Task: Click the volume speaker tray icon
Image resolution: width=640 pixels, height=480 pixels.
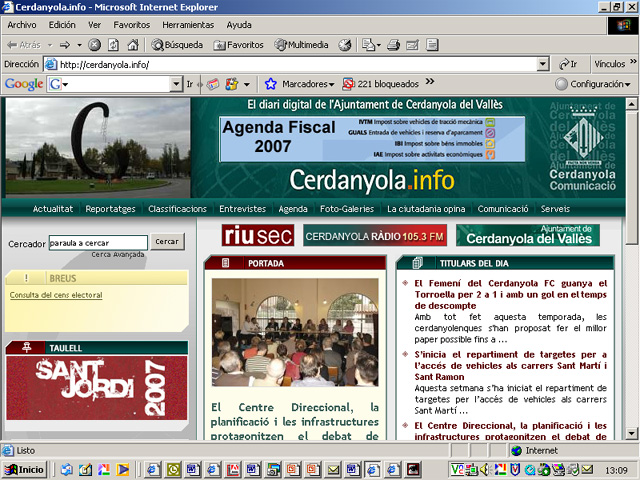Action: click(485, 470)
